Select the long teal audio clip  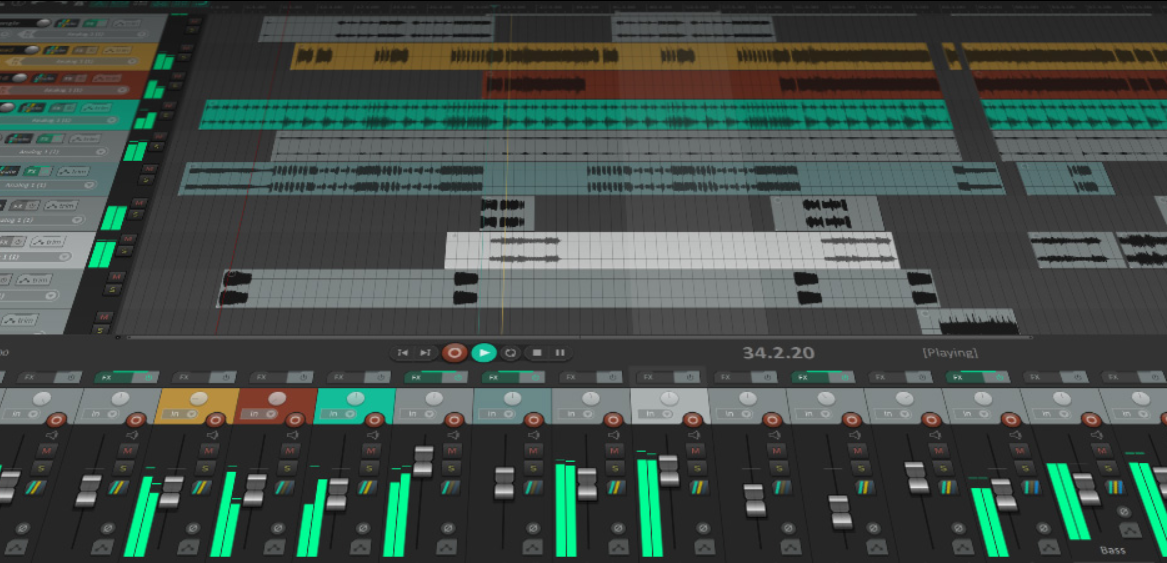click(575, 115)
